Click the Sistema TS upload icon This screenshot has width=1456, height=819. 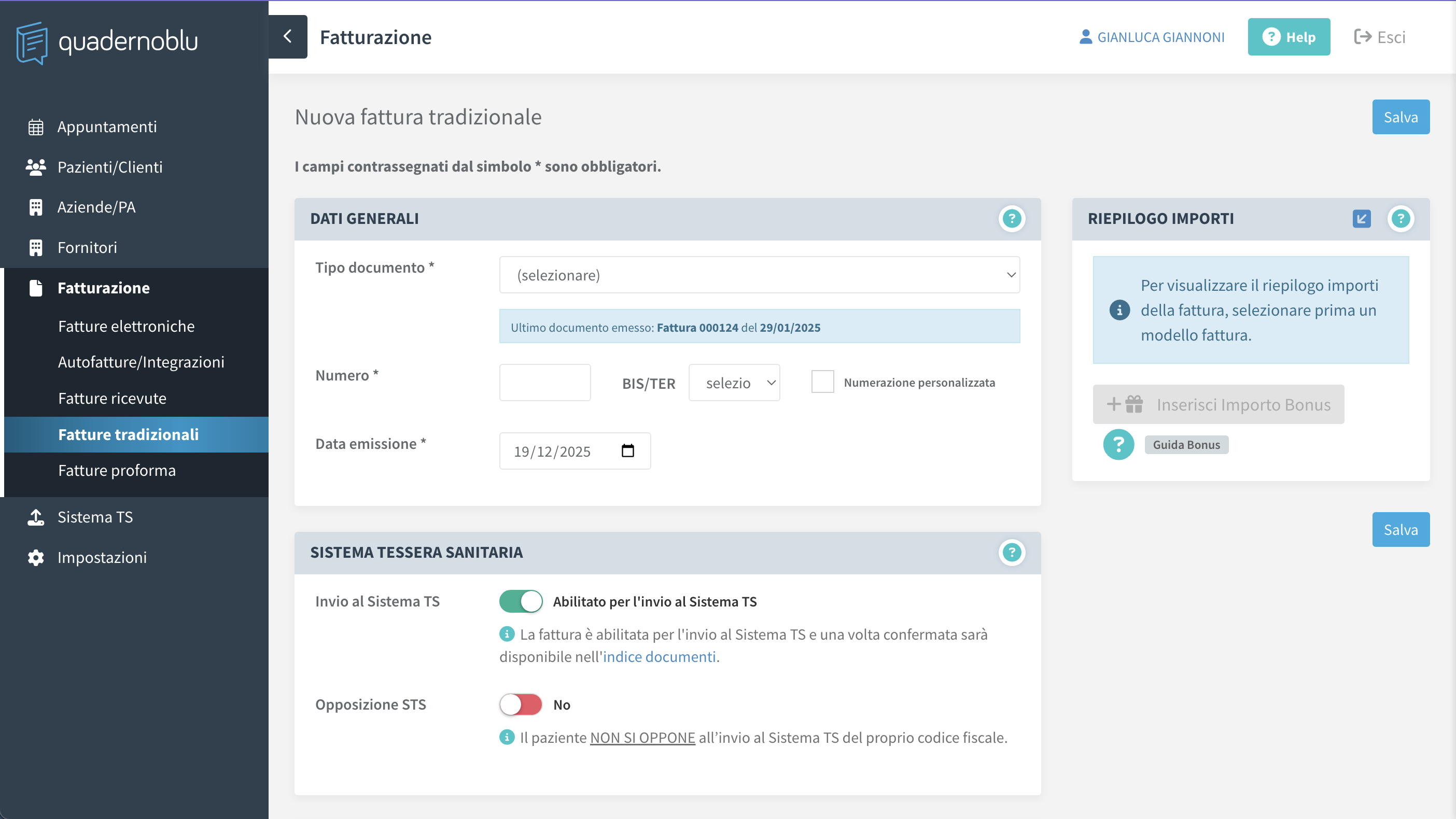36,517
